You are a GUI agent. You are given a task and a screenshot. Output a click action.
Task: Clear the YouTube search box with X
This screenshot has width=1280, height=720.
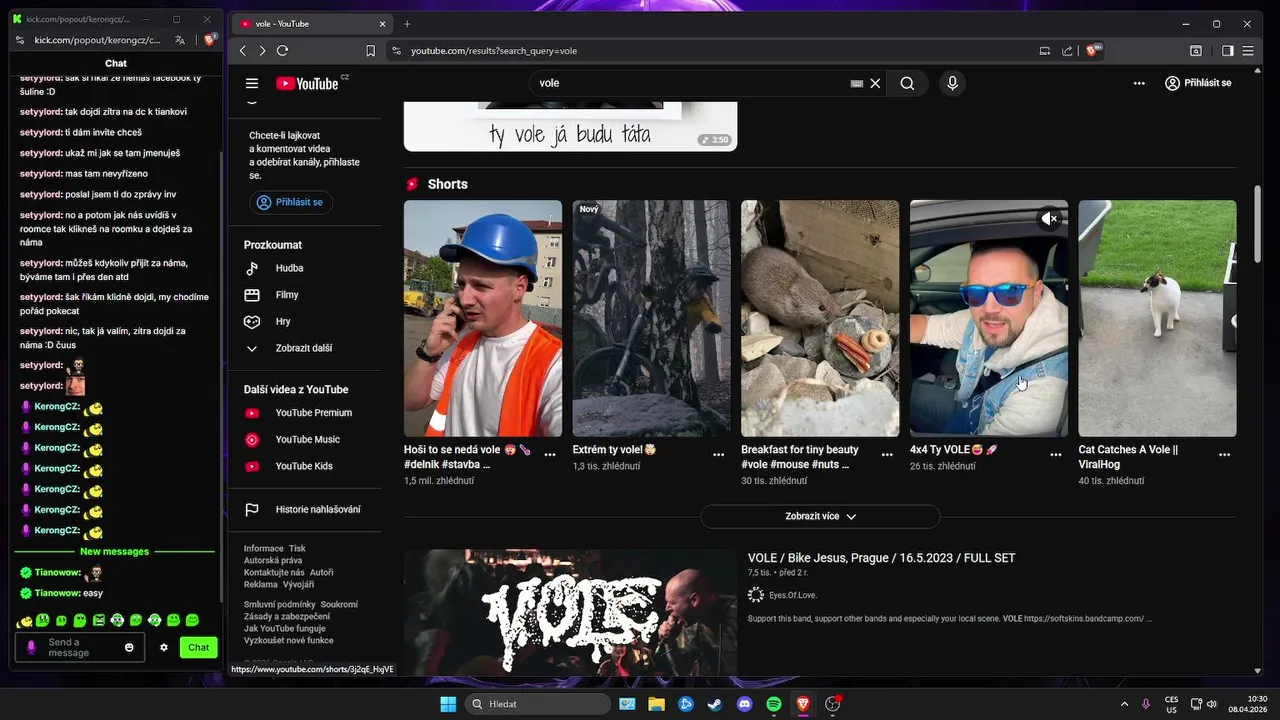[x=875, y=83]
